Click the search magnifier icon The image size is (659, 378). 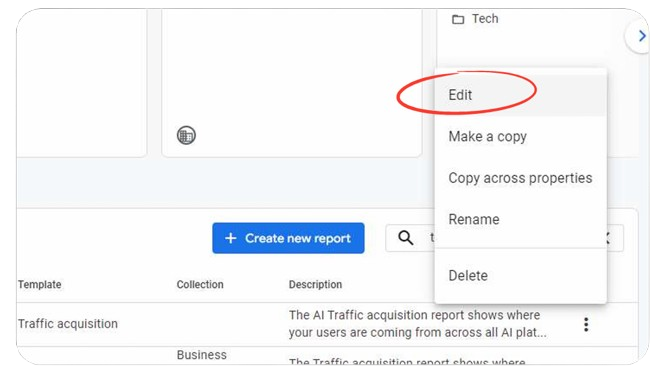tap(406, 238)
